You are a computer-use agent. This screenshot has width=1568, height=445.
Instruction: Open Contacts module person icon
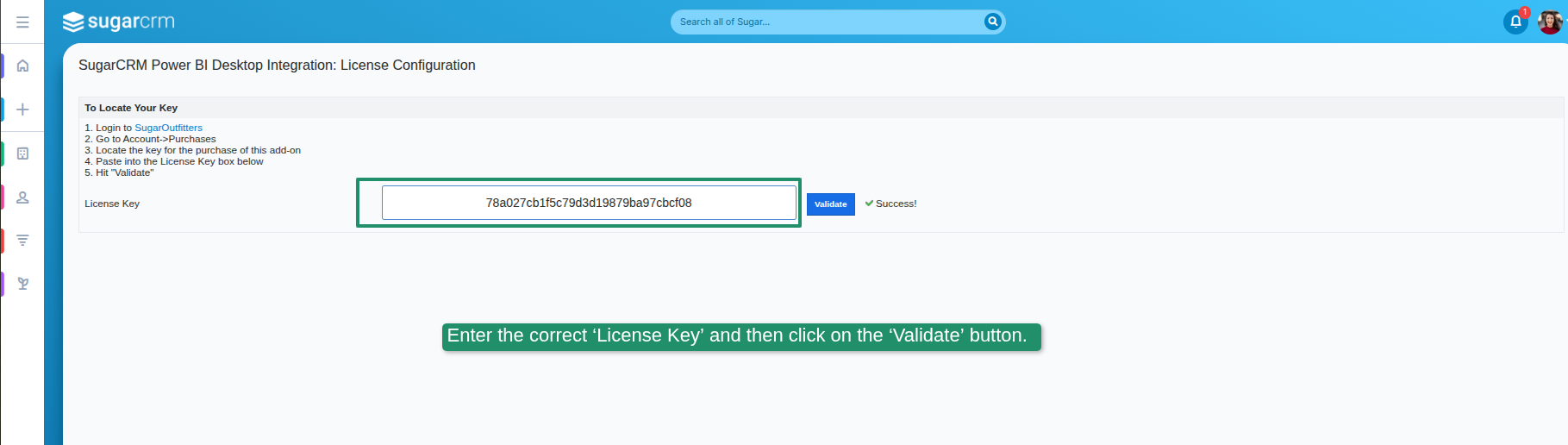(x=23, y=197)
